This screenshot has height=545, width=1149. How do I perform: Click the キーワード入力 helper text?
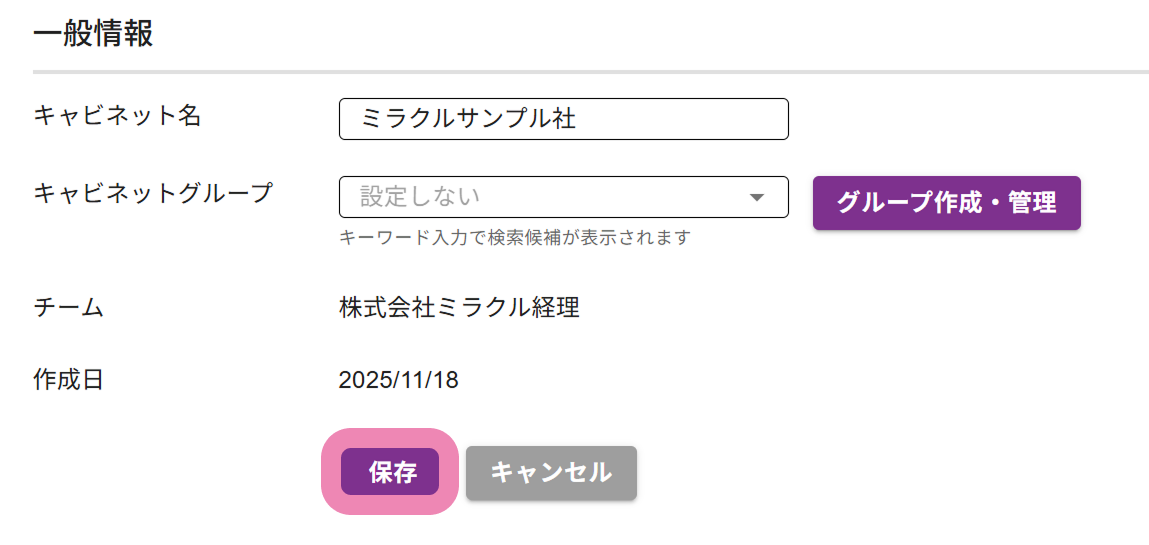(515, 238)
